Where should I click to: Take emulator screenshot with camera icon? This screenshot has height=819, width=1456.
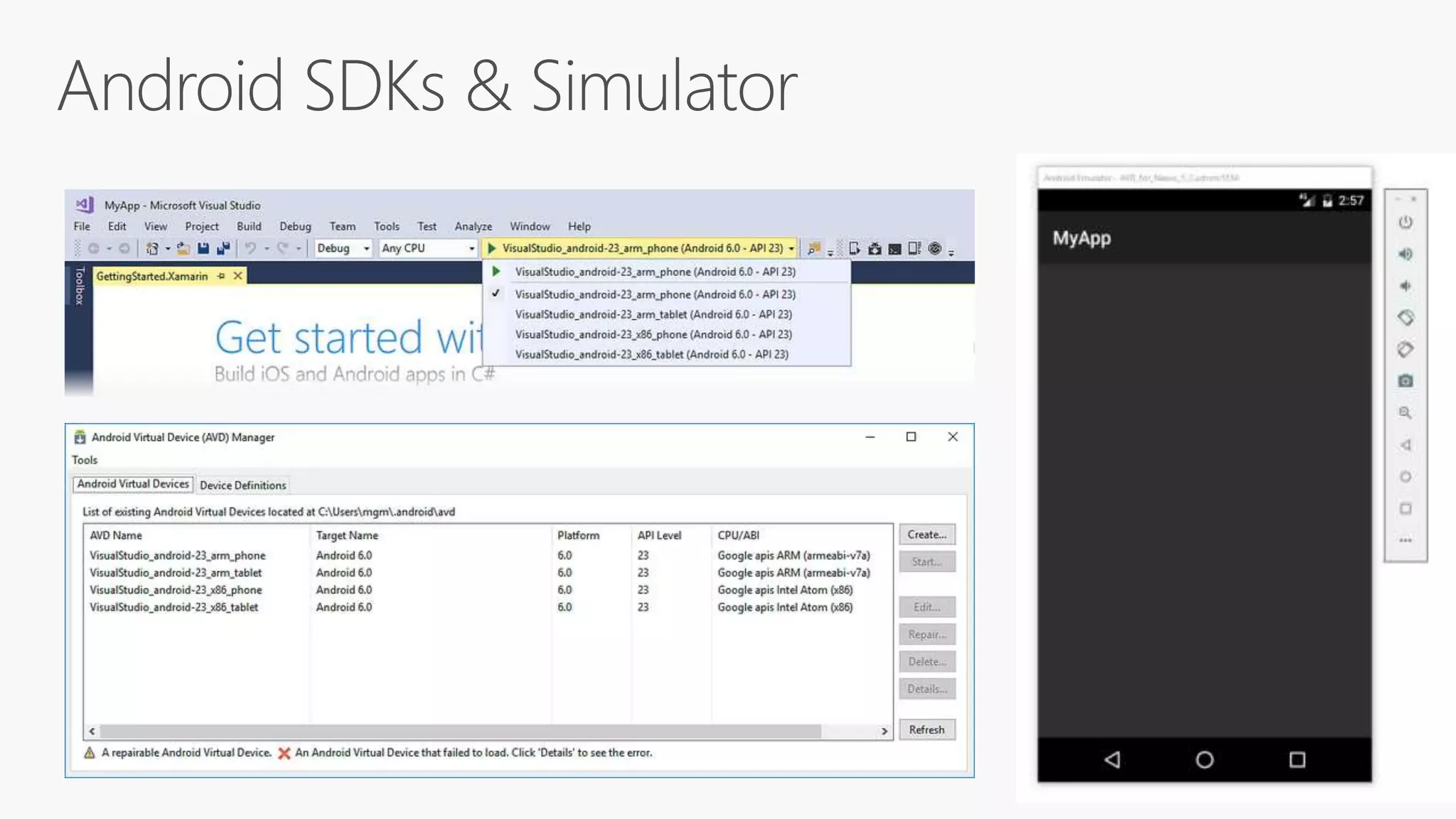coord(1406,381)
